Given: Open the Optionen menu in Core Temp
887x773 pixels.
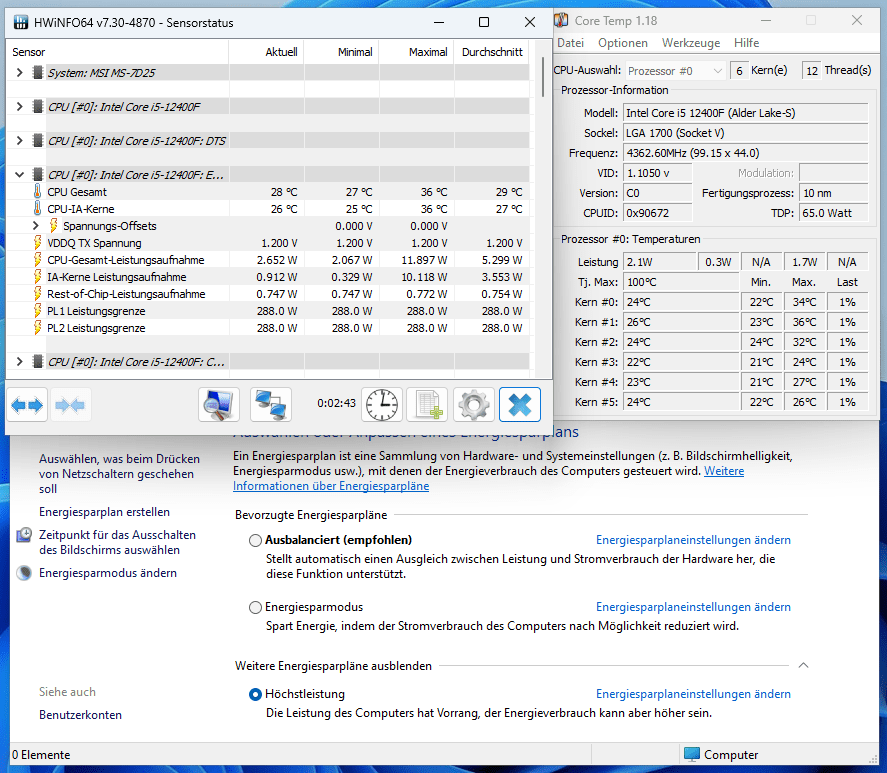Looking at the screenshot, I should pos(623,43).
